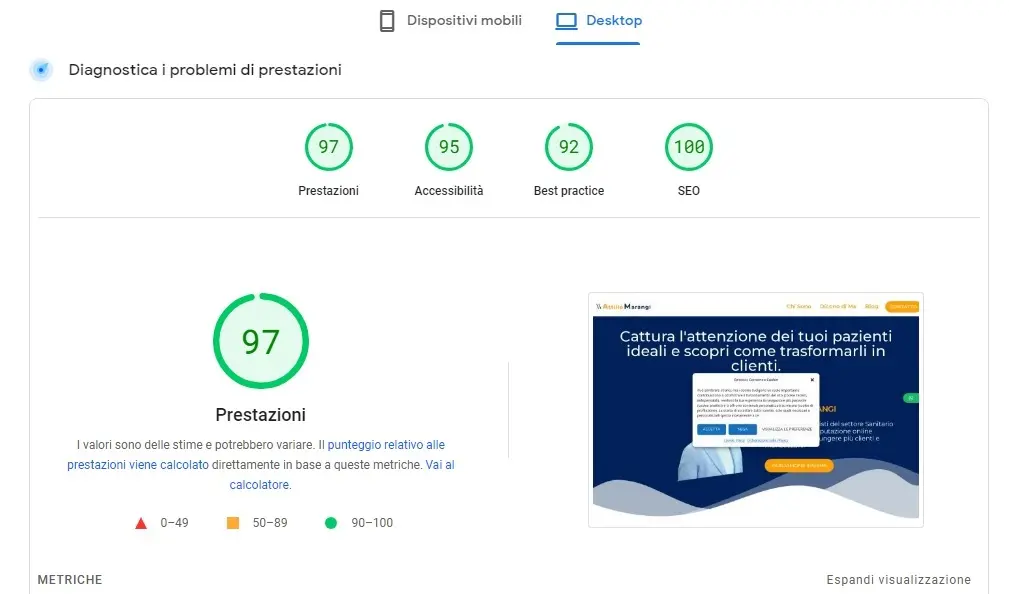The height and width of the screenshot is (594, 1009).
Task: Click the large 97 performance gauge
Action: (x=260, y=342)
